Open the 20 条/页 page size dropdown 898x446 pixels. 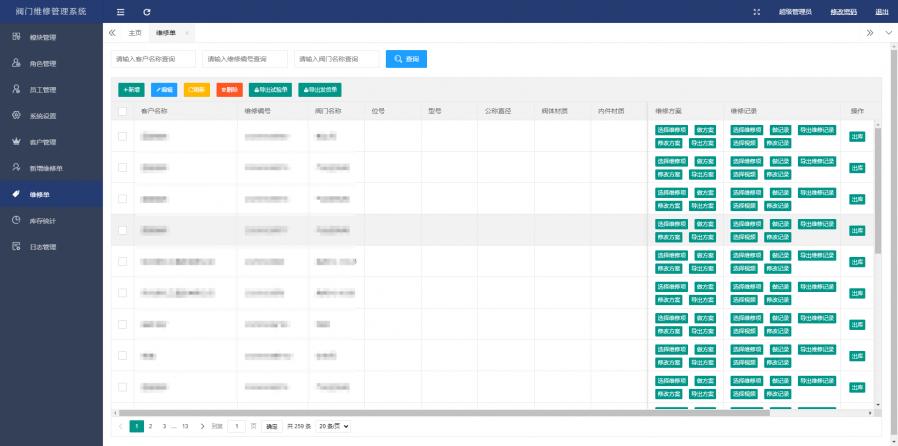pyautogui.click(x=333, y=426)
